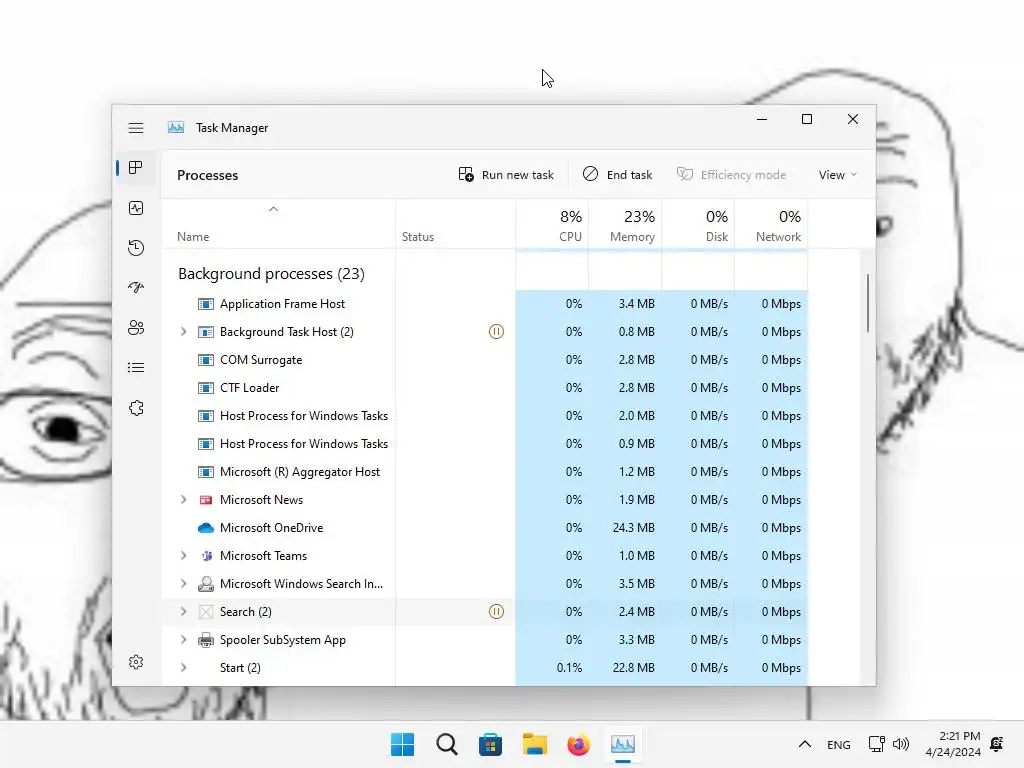Open Task Manager settings gear

[x=136, y=662]
